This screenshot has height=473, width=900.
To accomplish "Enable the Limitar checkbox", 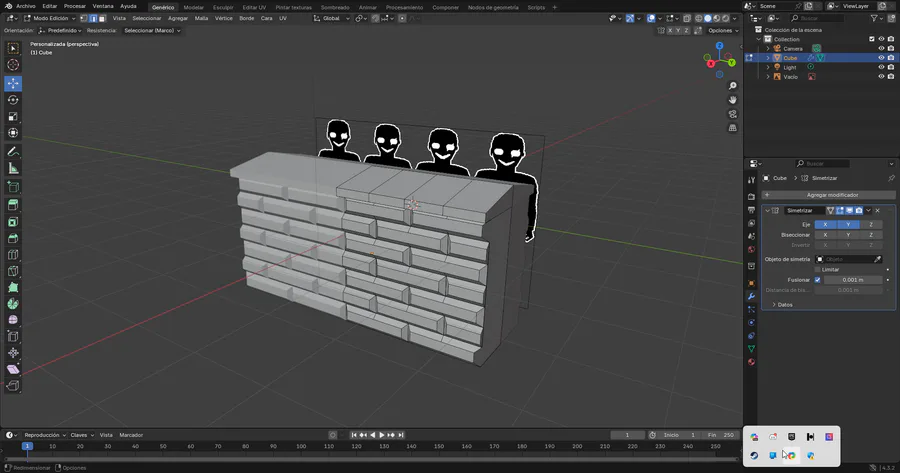I will point(817,269).
